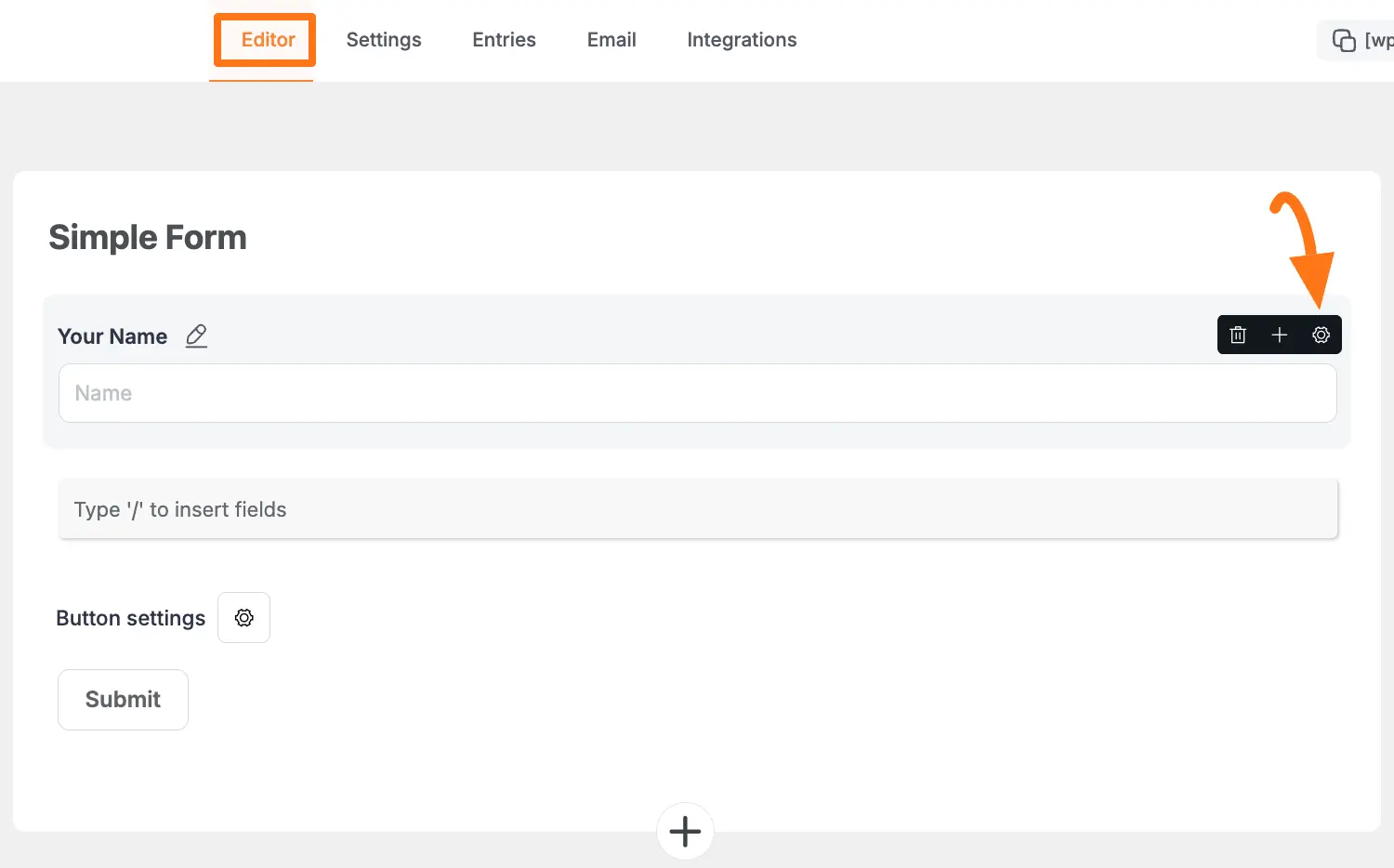Delete the Your Name field via trash icon
Screen dimensions: 1394x868
1238,335
